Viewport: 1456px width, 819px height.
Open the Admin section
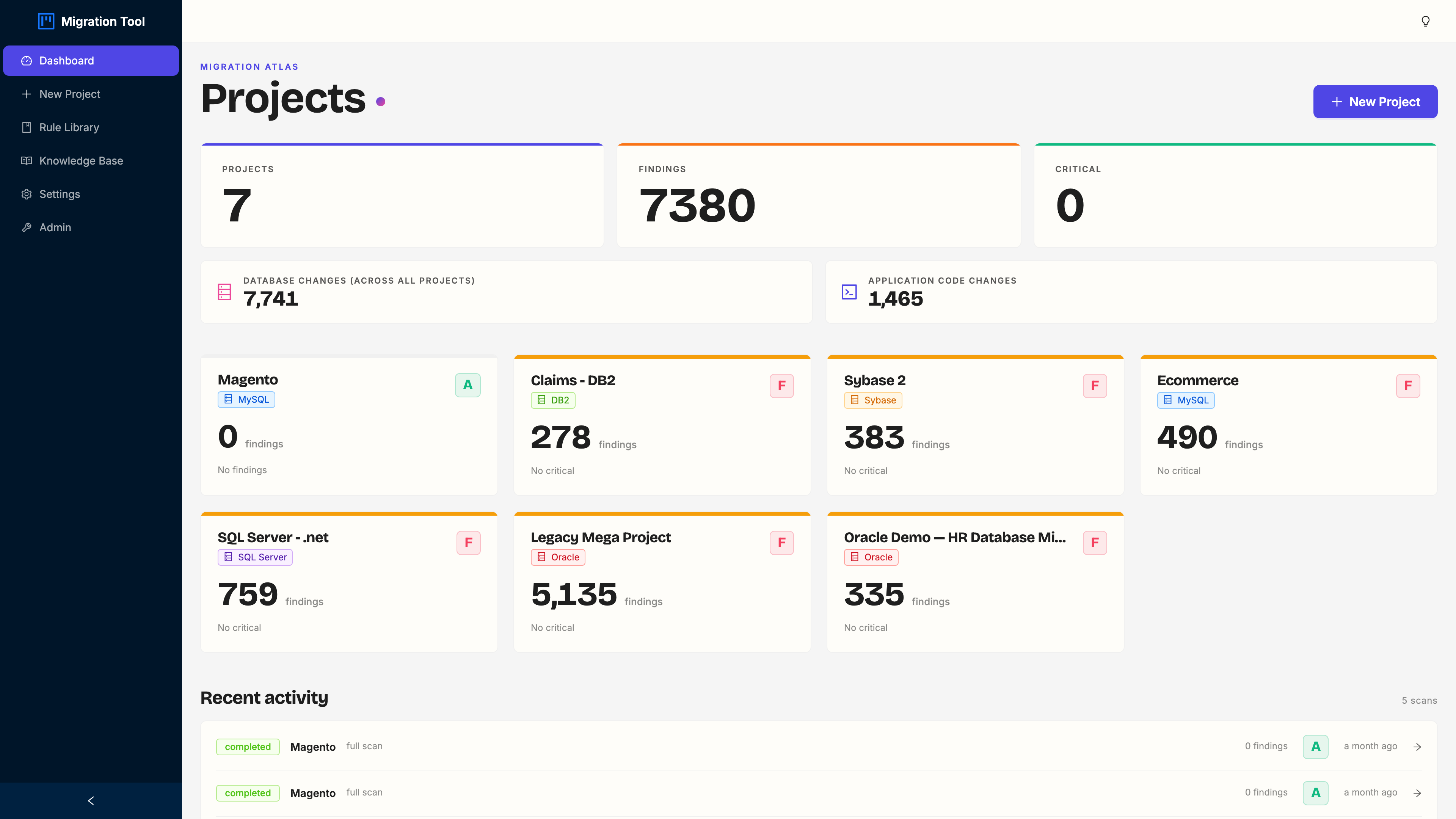point(91,227)
